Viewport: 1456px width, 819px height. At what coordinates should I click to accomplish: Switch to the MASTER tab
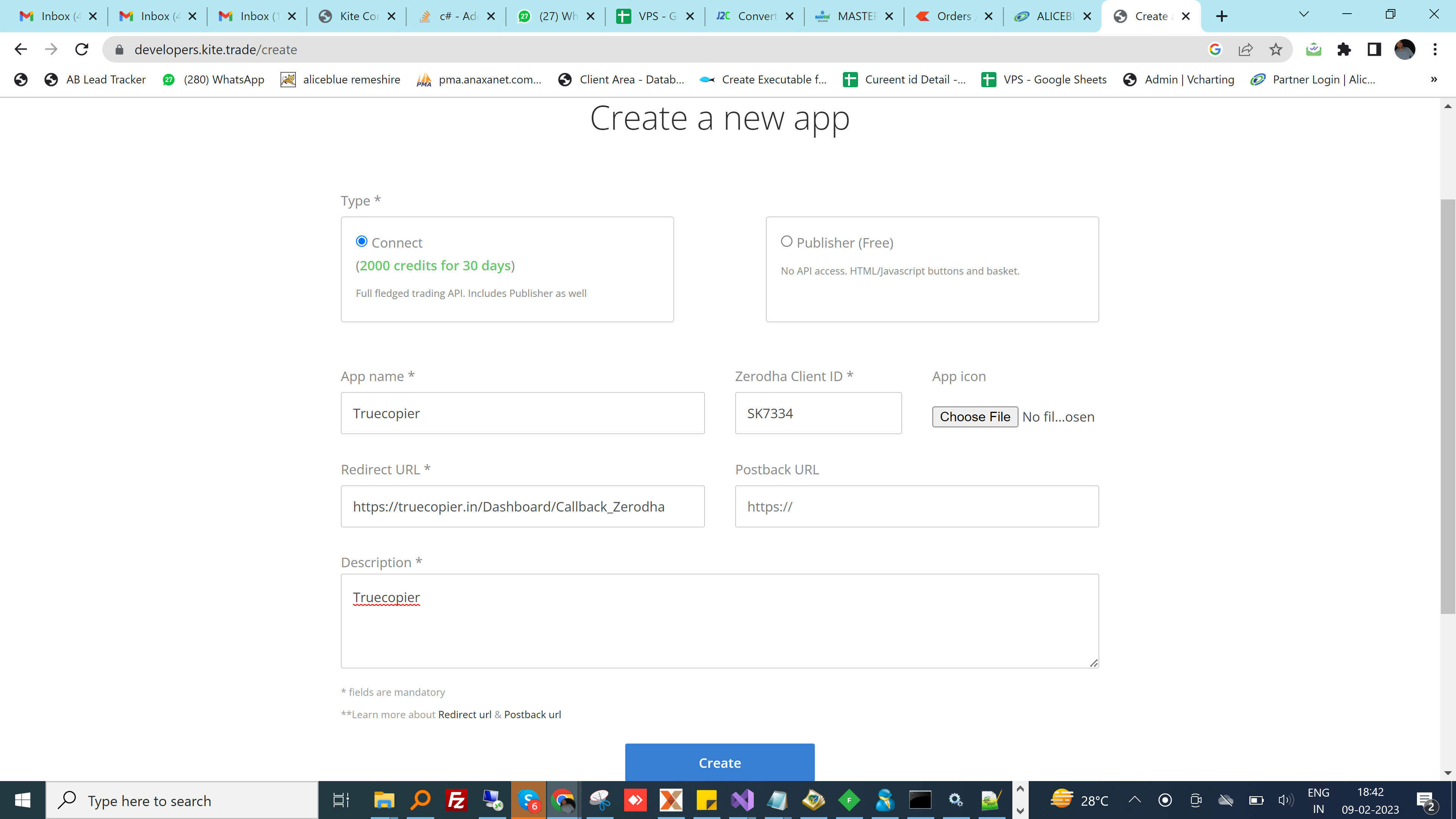click(848, 16)
